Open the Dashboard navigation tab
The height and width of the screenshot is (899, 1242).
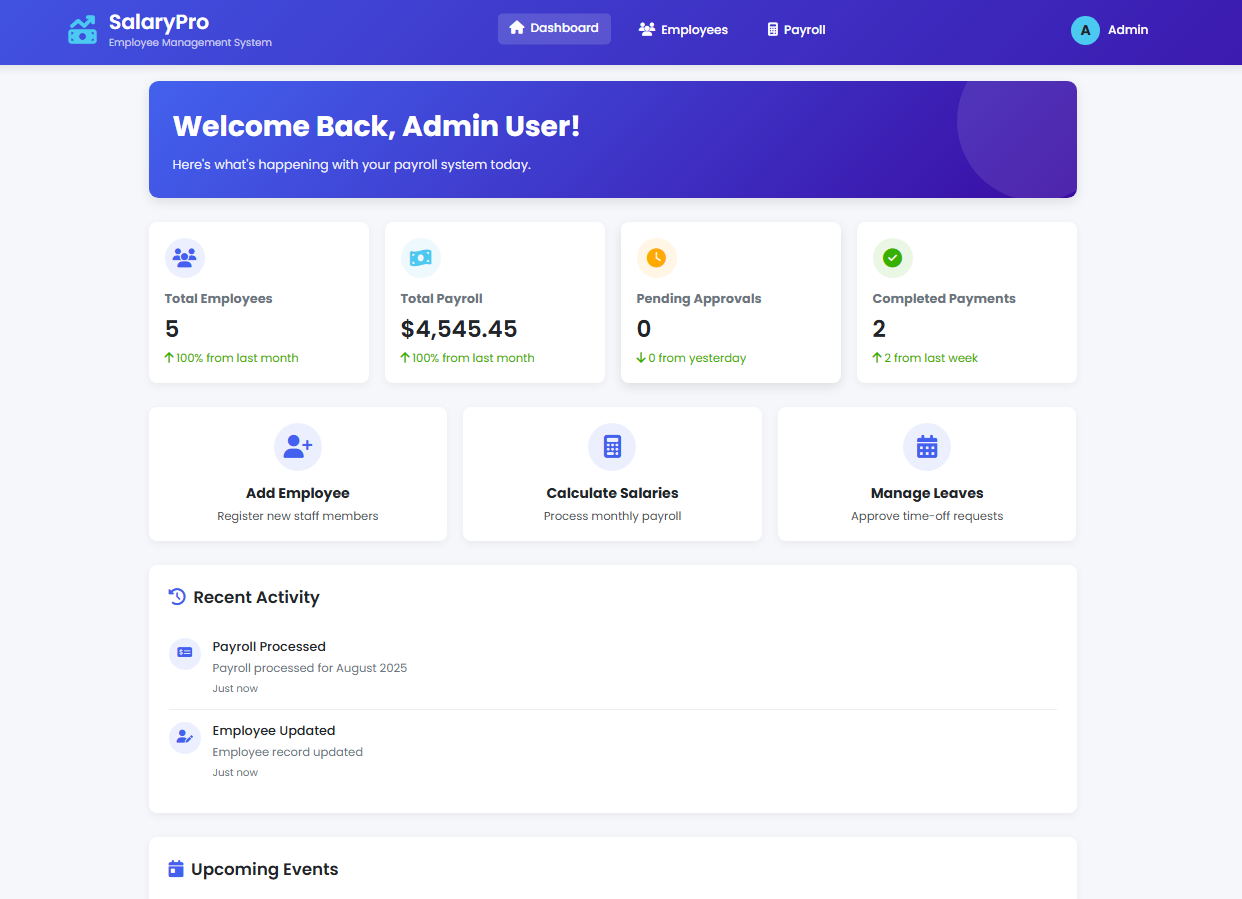(x=554, y=29)
